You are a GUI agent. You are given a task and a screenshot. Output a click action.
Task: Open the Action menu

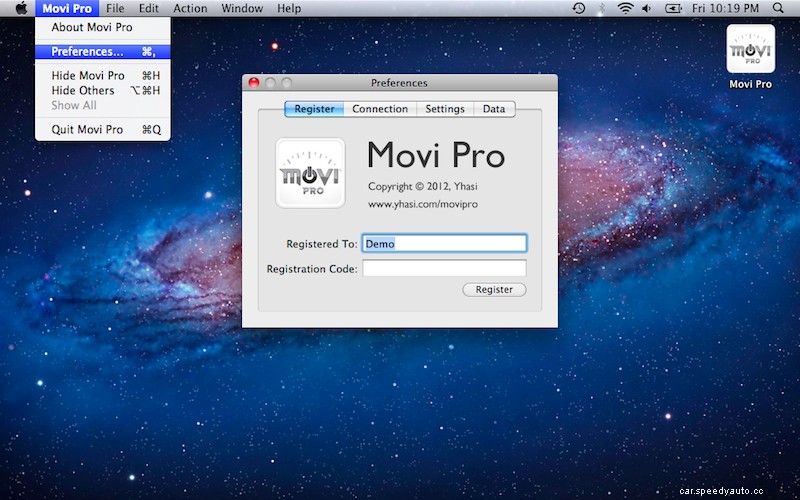pos(190,8)
